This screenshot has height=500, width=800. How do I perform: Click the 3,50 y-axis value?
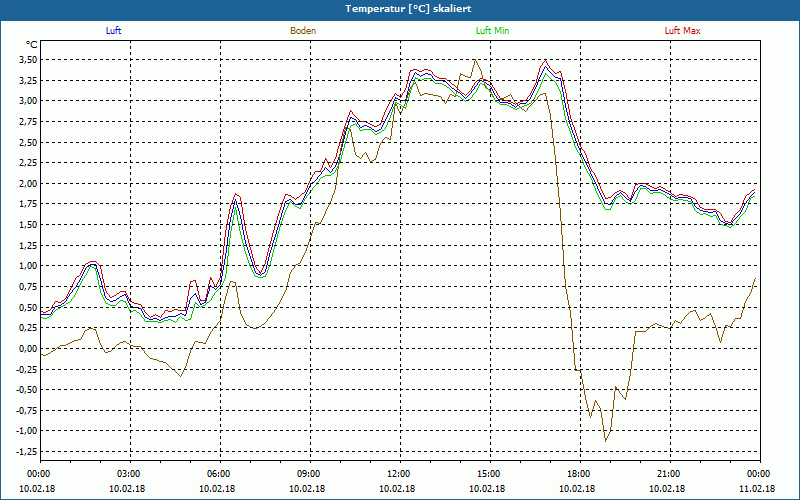(x=27, y=60)
